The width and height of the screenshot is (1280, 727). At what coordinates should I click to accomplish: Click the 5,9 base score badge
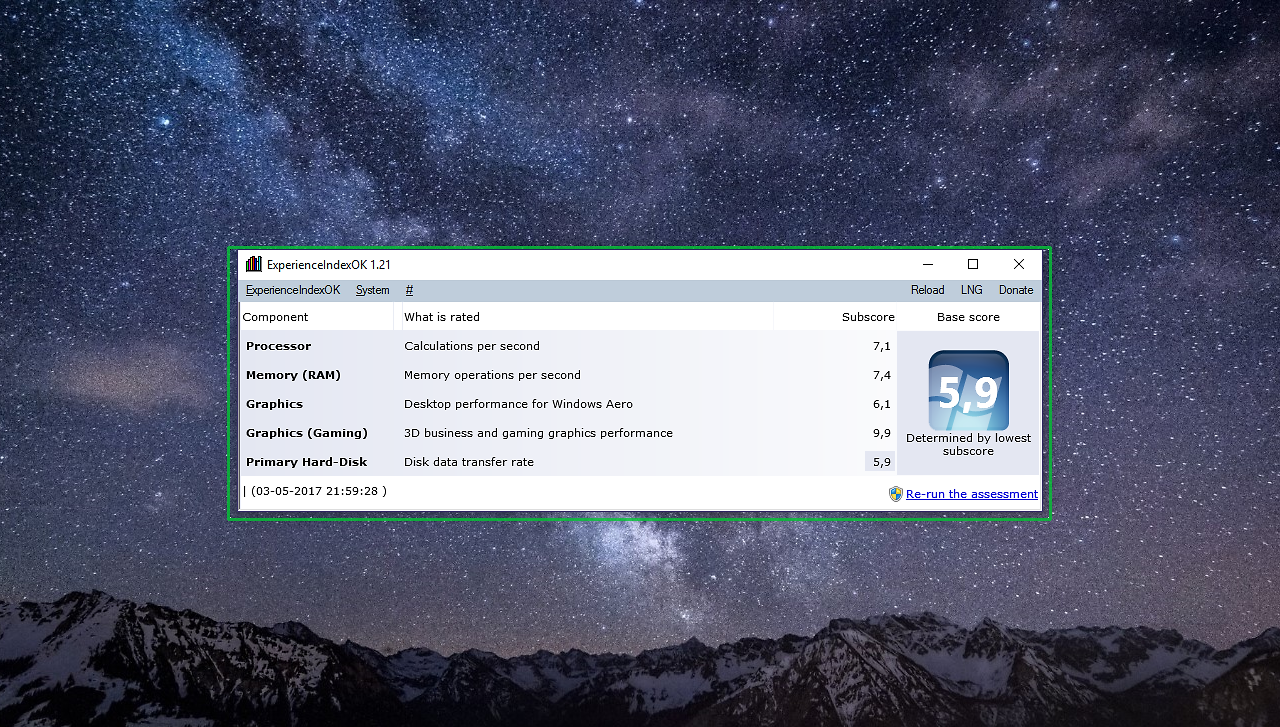(x=968, y=391)
